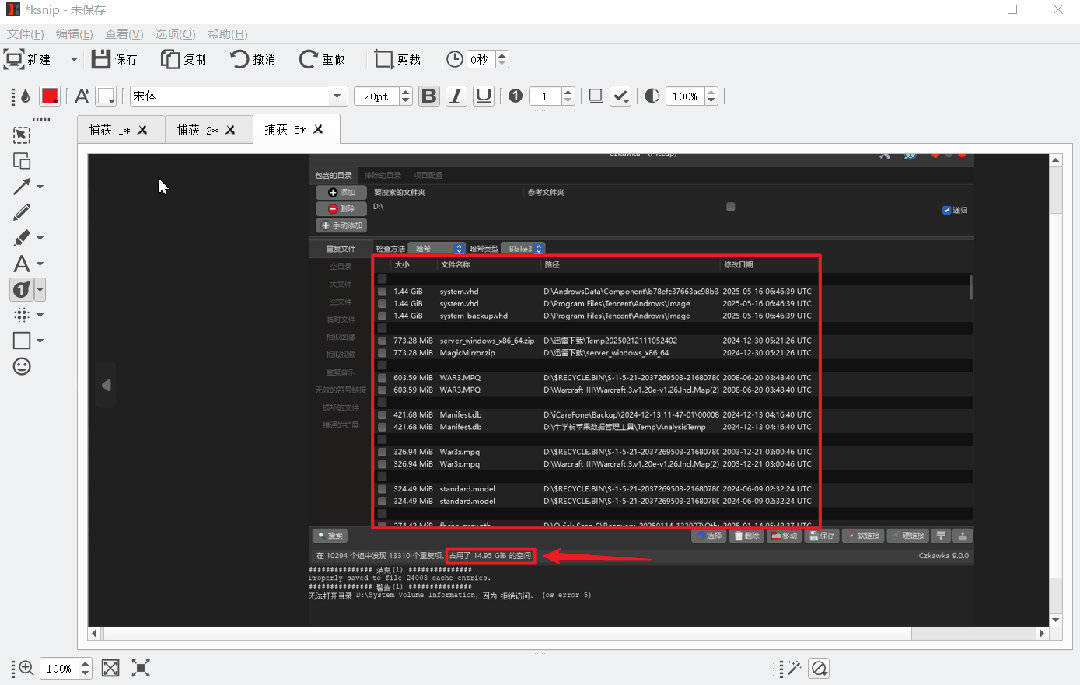Screen dimensions: 1080x685
Task: Expand the Blur tool variants dropdown
Action: pos(40,315)
